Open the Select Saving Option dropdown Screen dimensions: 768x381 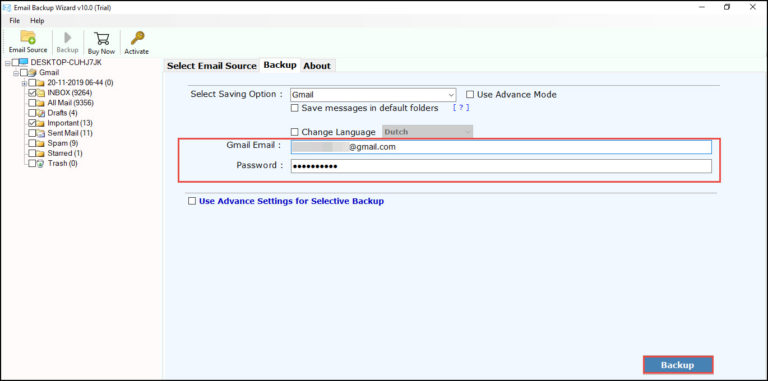tap(373, 95)
